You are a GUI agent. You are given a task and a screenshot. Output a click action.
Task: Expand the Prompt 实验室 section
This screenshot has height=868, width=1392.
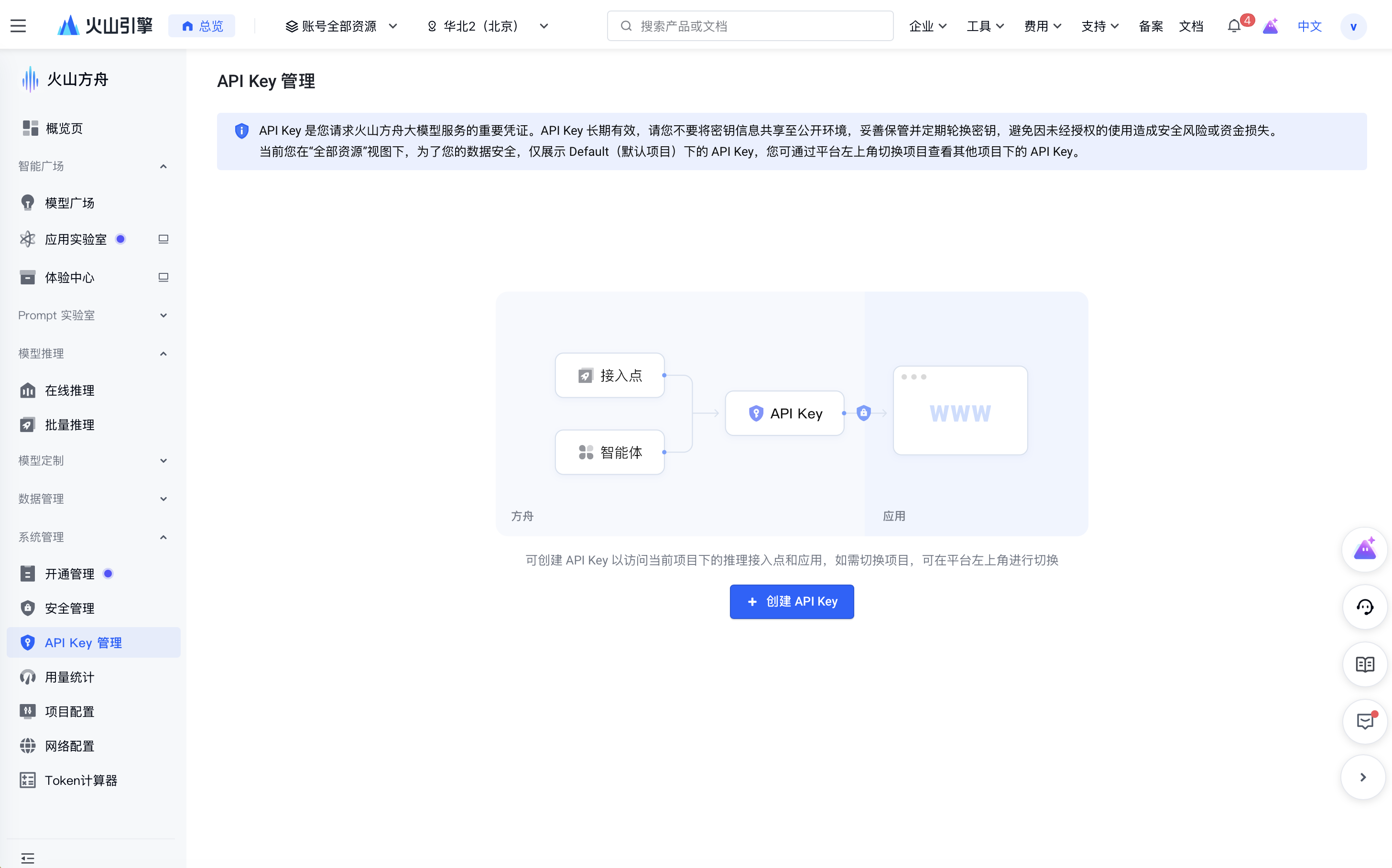pyautogui.click(x=163, y=315)
